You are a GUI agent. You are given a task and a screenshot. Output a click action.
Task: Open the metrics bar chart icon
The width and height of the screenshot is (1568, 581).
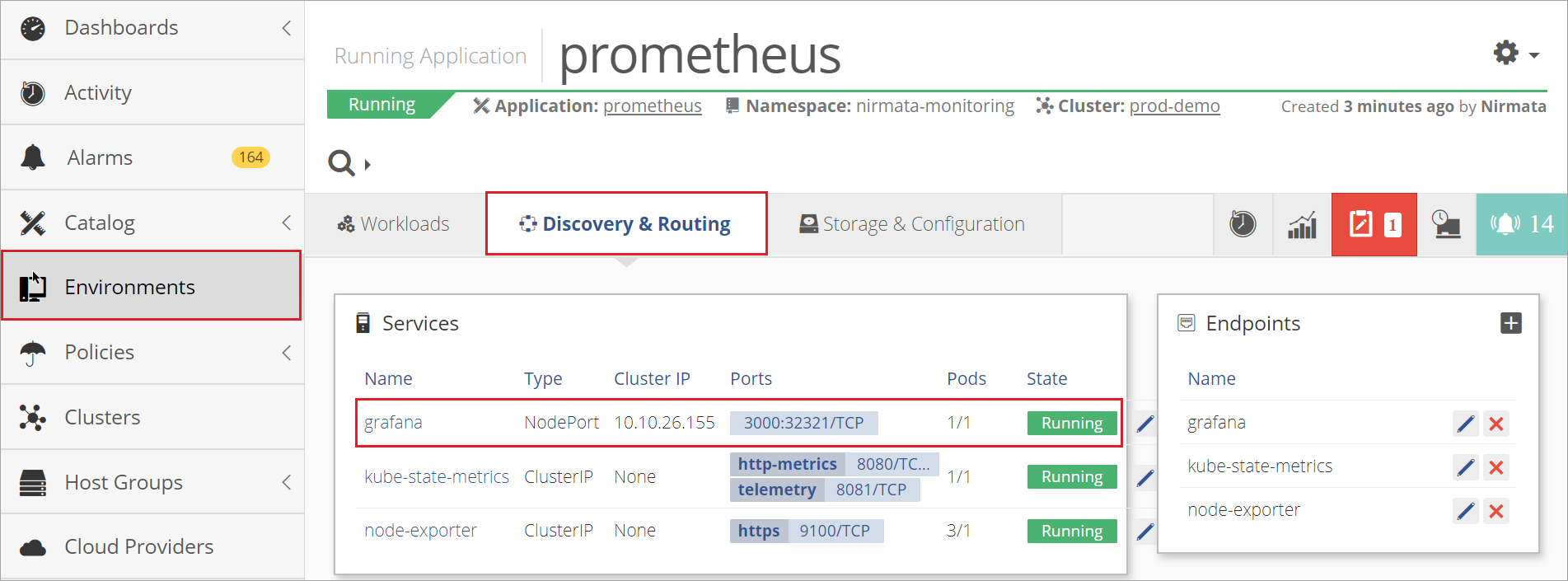[x=1302, y=224]
